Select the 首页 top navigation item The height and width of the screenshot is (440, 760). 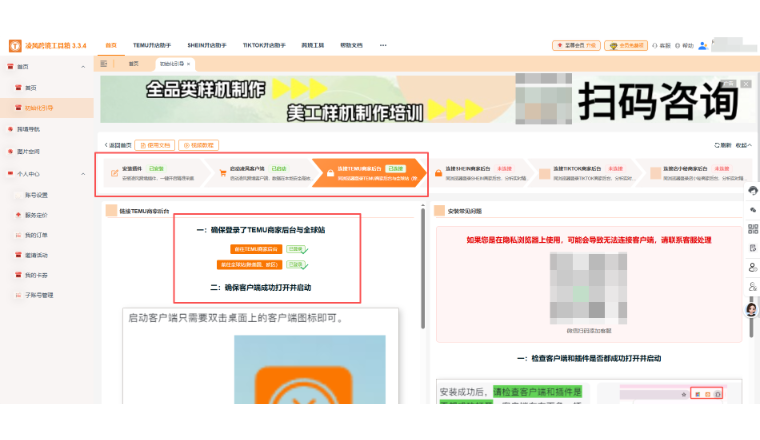111,45
